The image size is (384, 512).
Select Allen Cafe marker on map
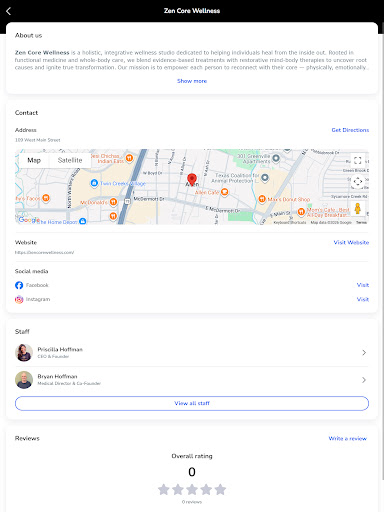225,192
